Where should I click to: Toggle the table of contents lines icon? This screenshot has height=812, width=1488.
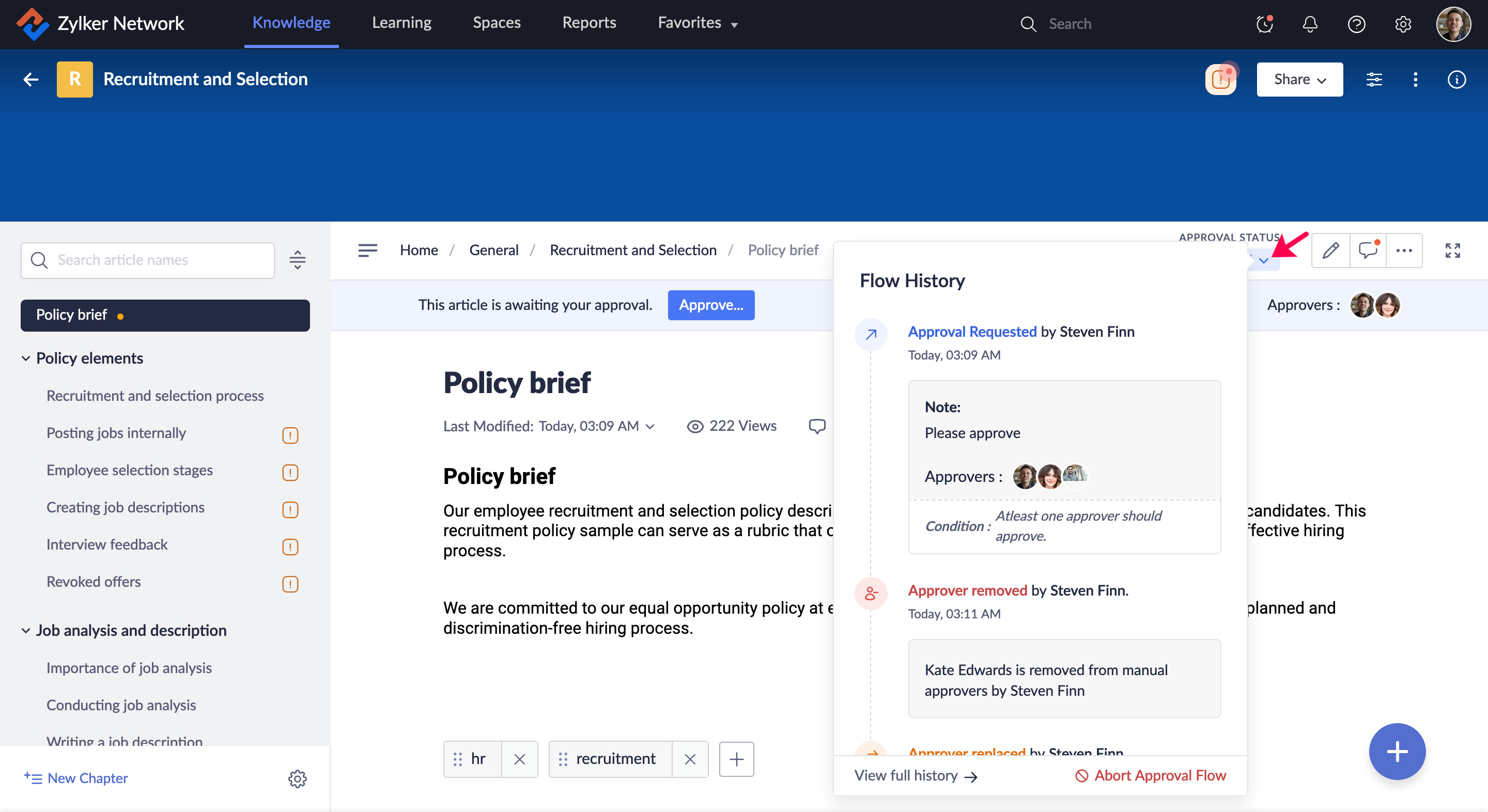pyautogui.click(x=367, y=250)
